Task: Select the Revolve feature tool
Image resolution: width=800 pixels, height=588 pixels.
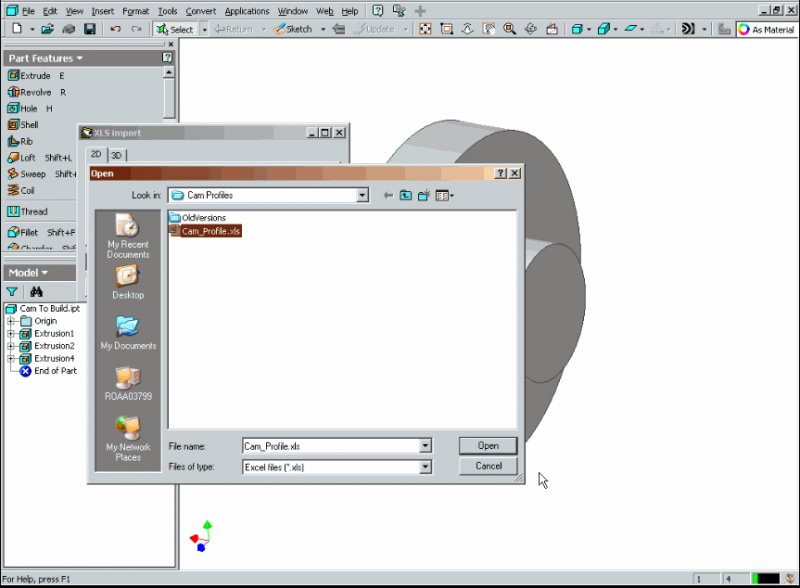Action: tap(37, 92)
